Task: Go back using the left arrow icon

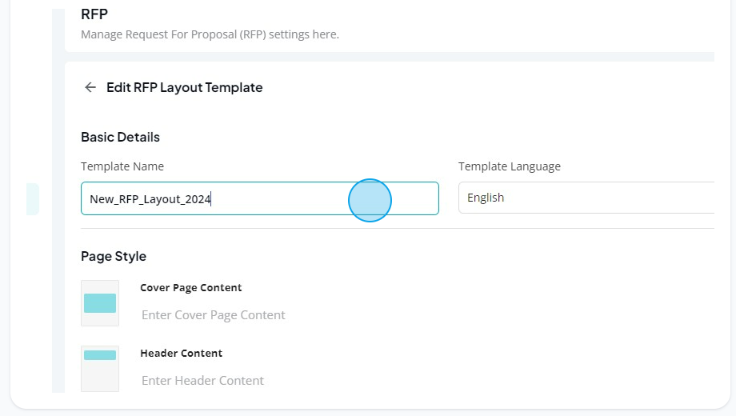Action: pos(90,87)
